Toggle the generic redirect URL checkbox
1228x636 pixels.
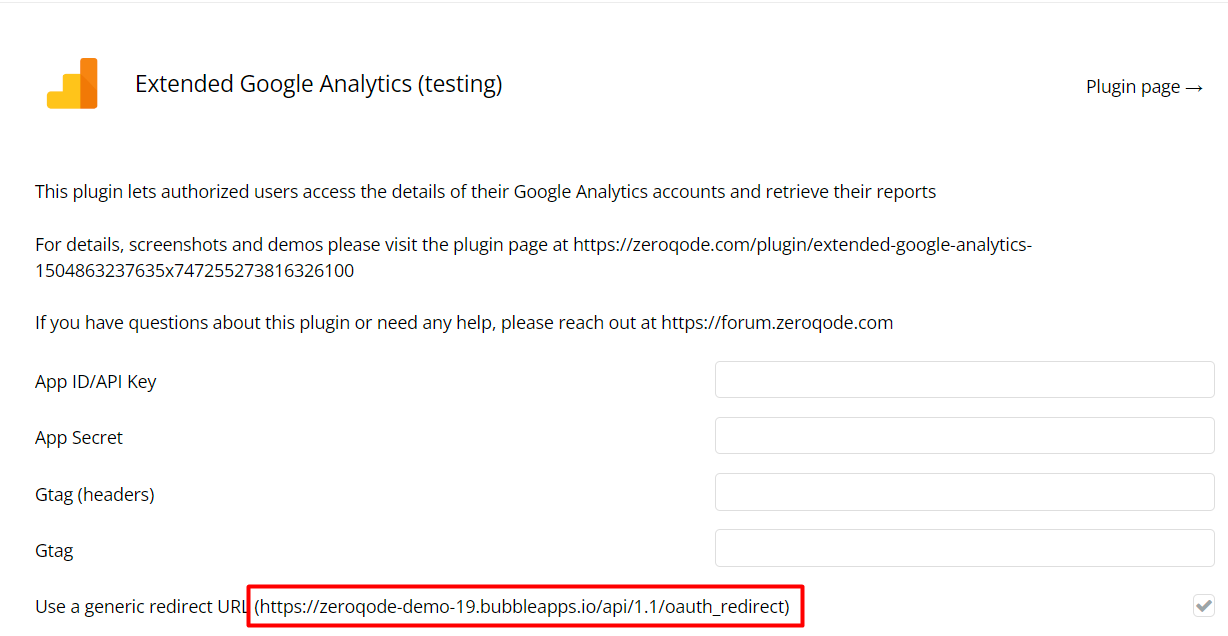pyautogui.click(x=1203, y=605)
